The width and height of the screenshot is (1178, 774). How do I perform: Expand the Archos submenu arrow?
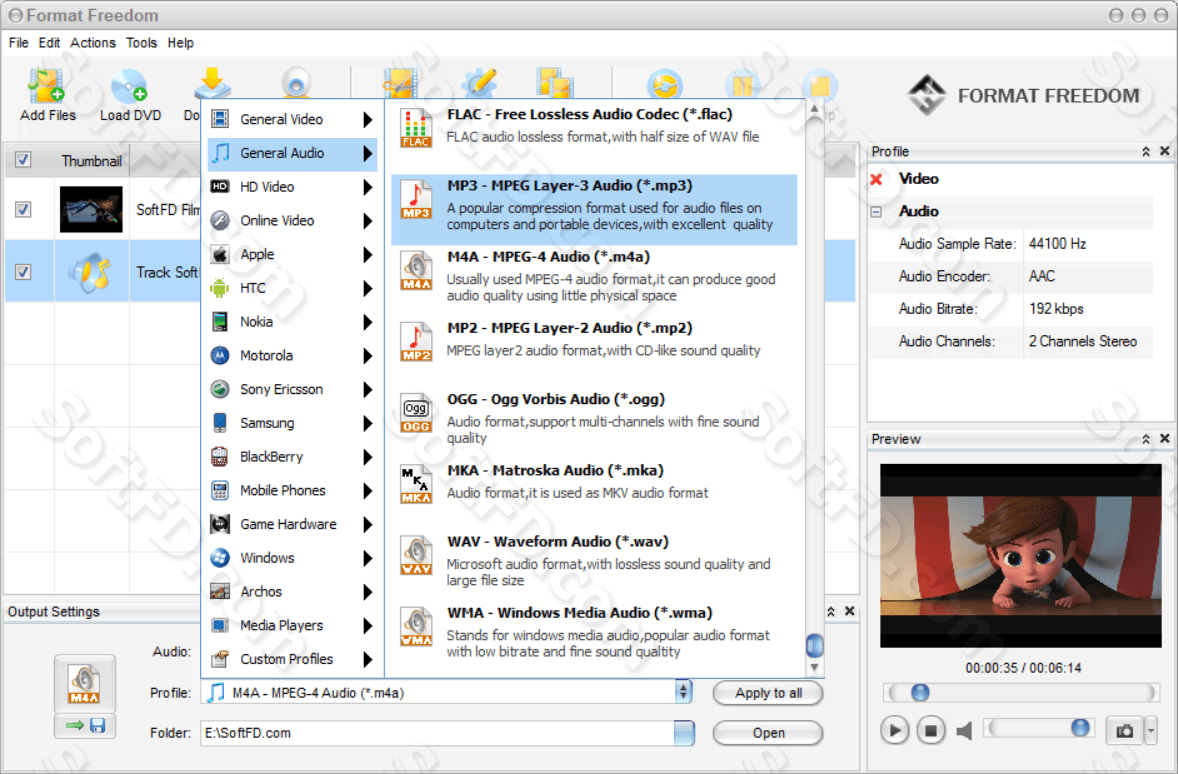coord(367,592)
